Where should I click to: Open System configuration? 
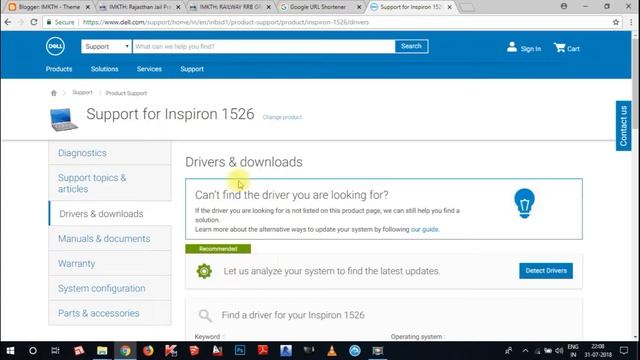coord(110,288)
